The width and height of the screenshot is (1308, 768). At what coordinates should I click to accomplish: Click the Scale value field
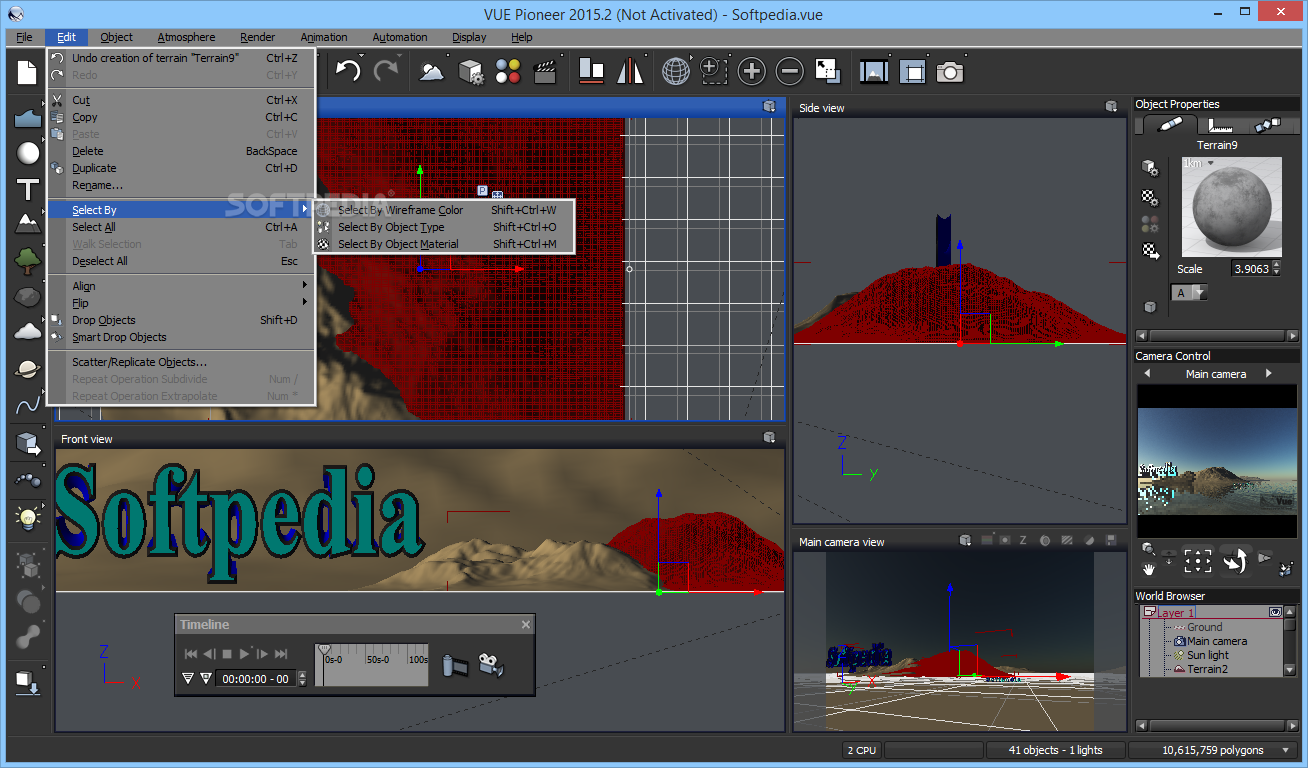(x=1252, y=269)
